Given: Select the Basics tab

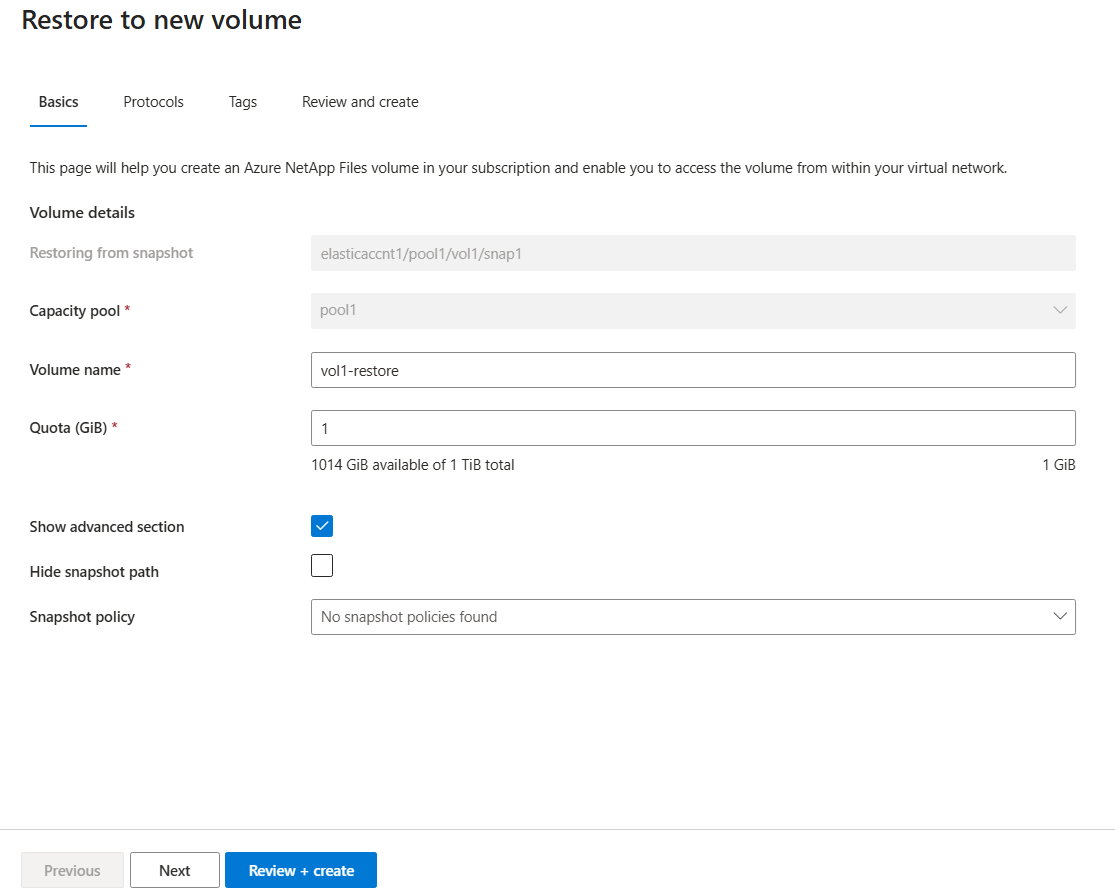Looking at the screenshot, I should coord(57,101).
